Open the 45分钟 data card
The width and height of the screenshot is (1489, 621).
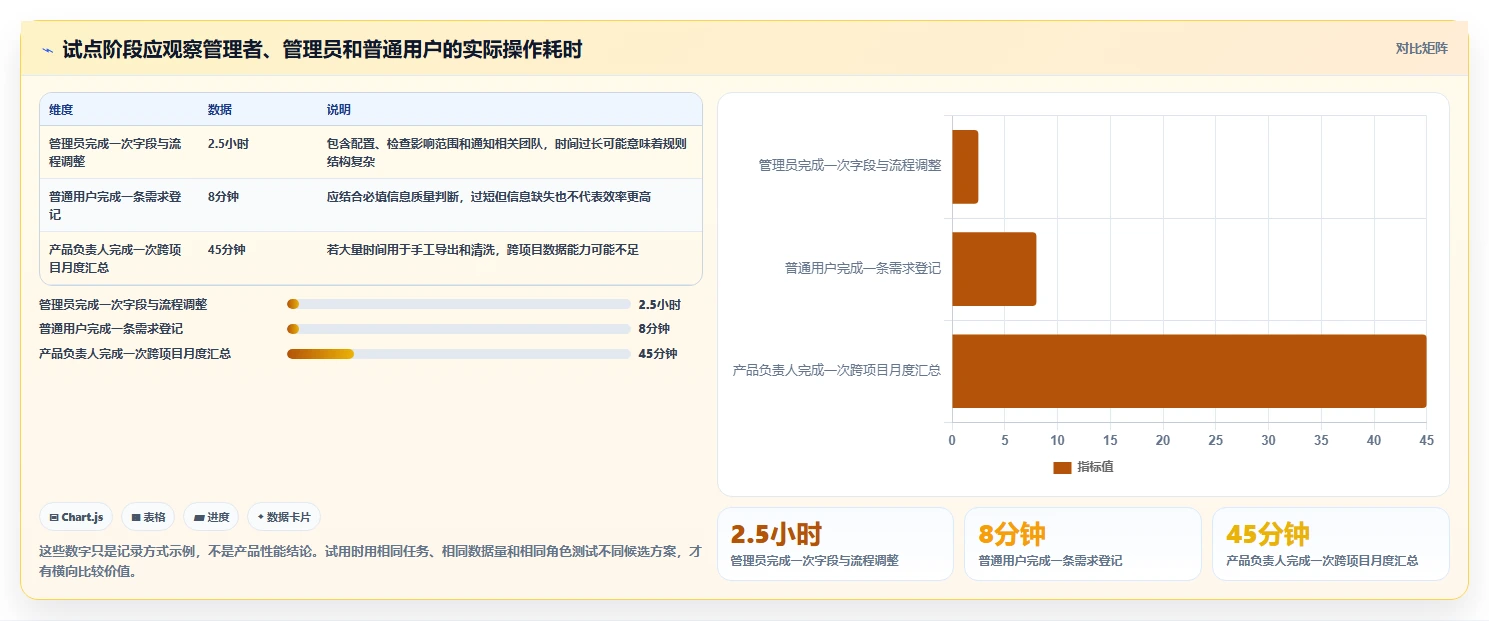[x=1330, y=544]
